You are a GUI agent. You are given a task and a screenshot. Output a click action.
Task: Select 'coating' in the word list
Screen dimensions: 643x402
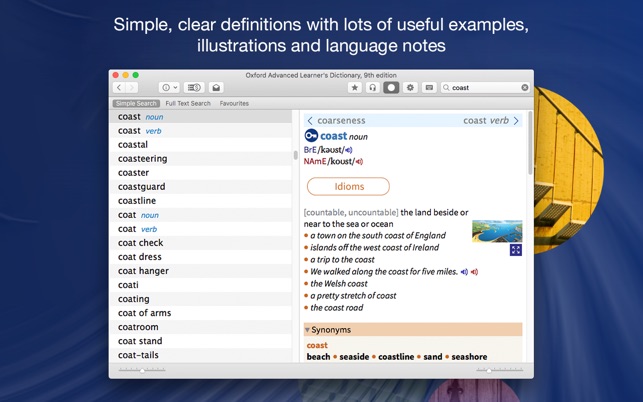[x=201, y=299]
